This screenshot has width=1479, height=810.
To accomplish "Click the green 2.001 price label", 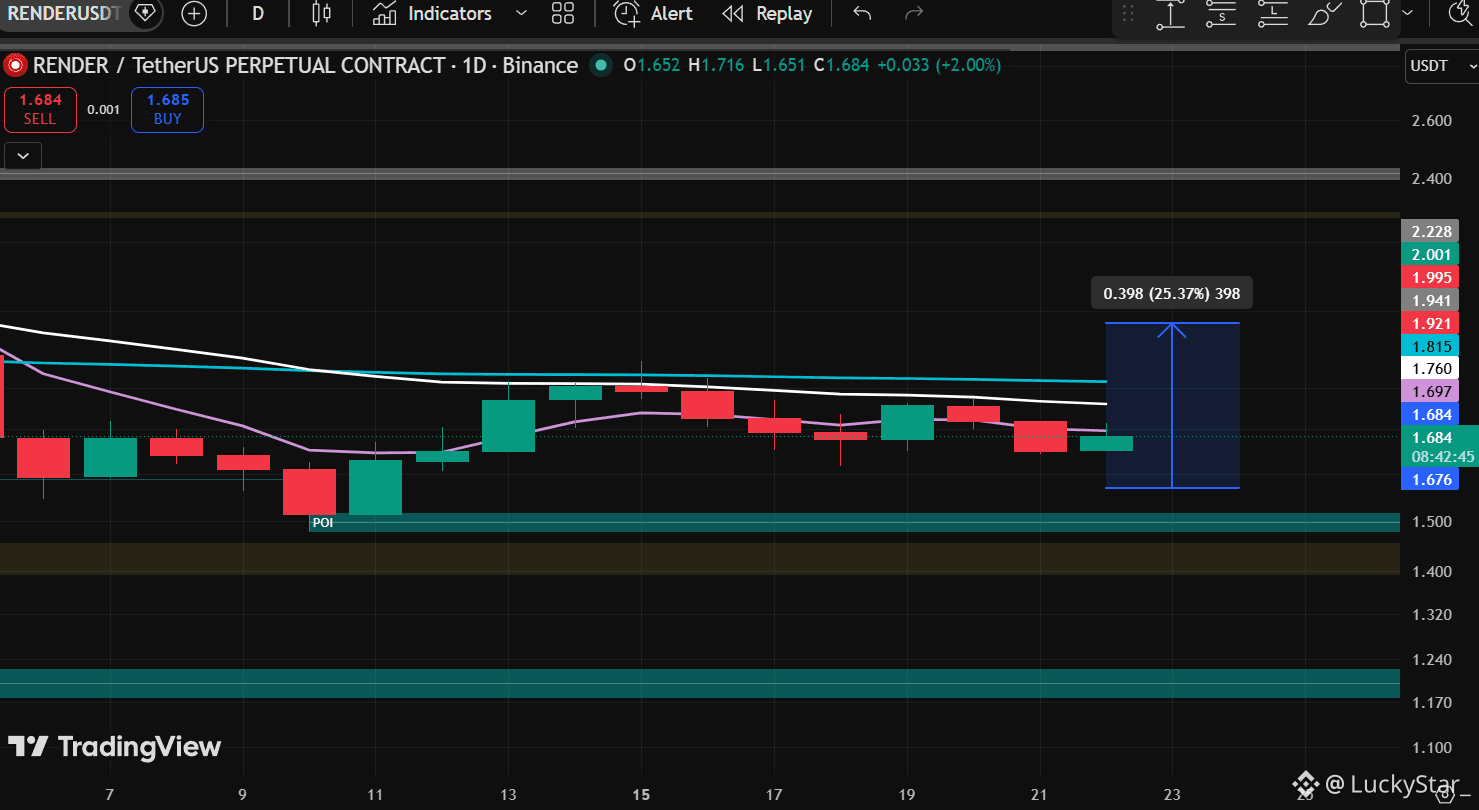I will coord(1432,254).
